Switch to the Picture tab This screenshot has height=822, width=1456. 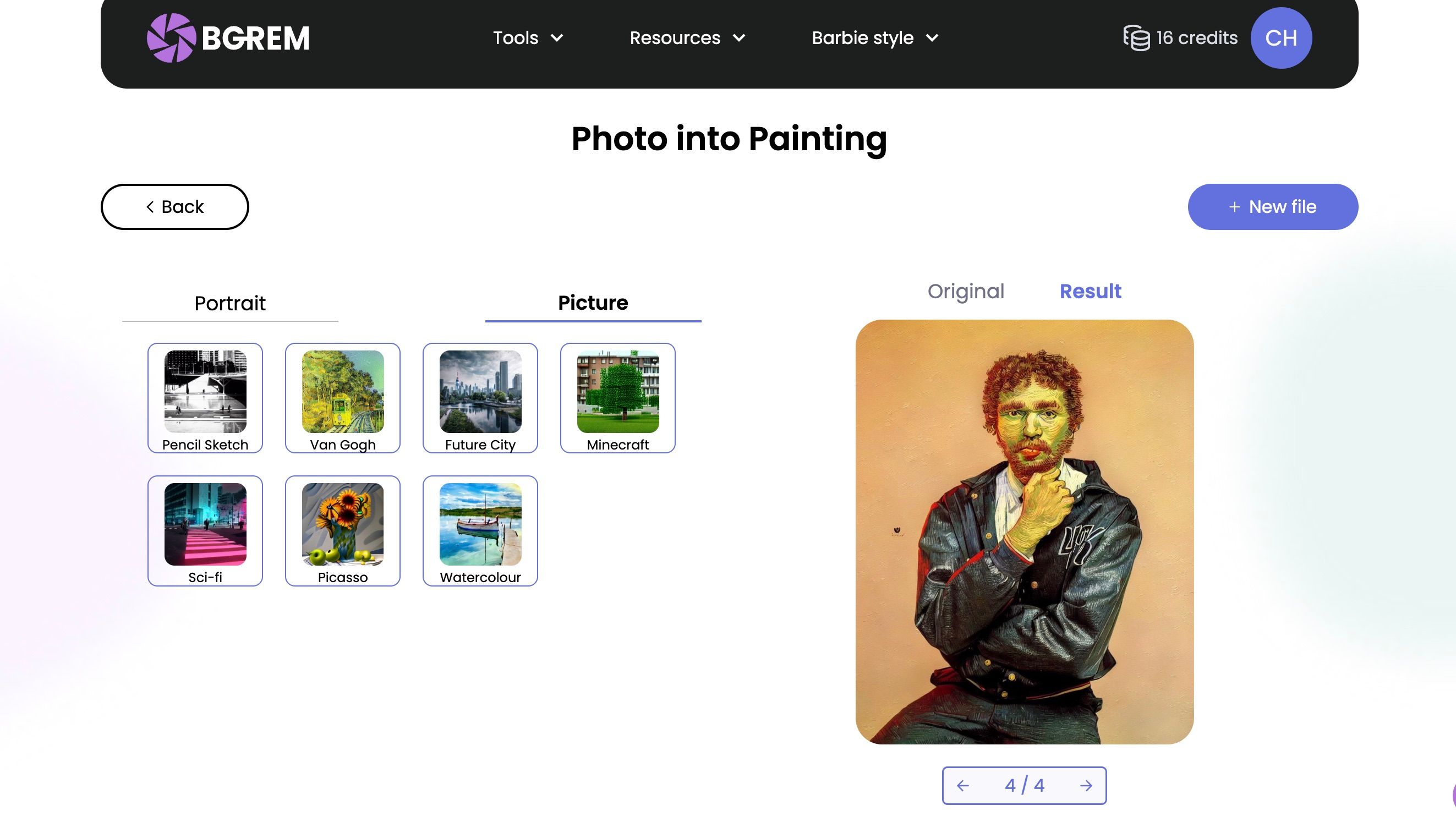tap(593, 303)
